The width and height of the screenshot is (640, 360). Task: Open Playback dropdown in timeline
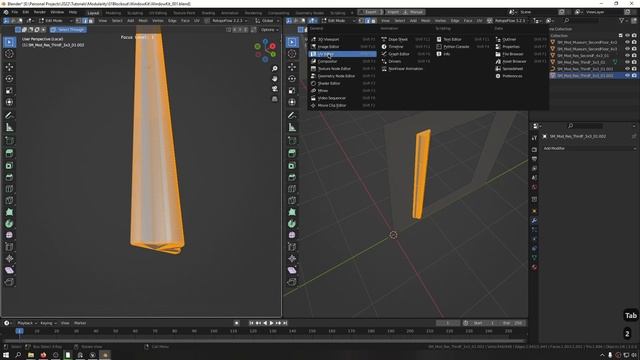(x=27, y=323)
